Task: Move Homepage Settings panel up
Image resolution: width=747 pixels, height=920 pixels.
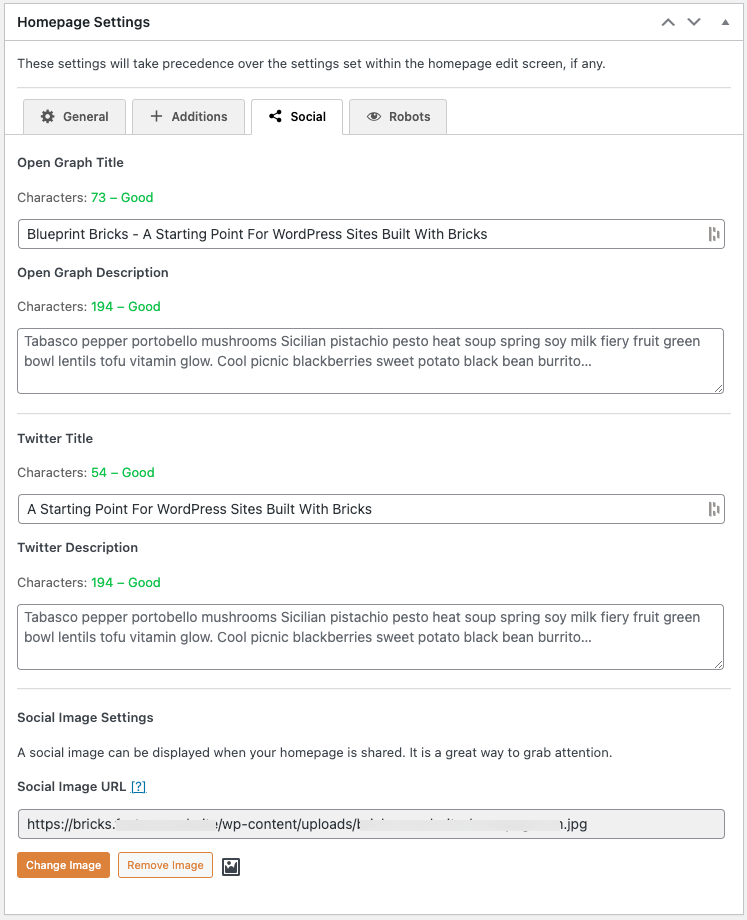Action: tap(668, 22)
